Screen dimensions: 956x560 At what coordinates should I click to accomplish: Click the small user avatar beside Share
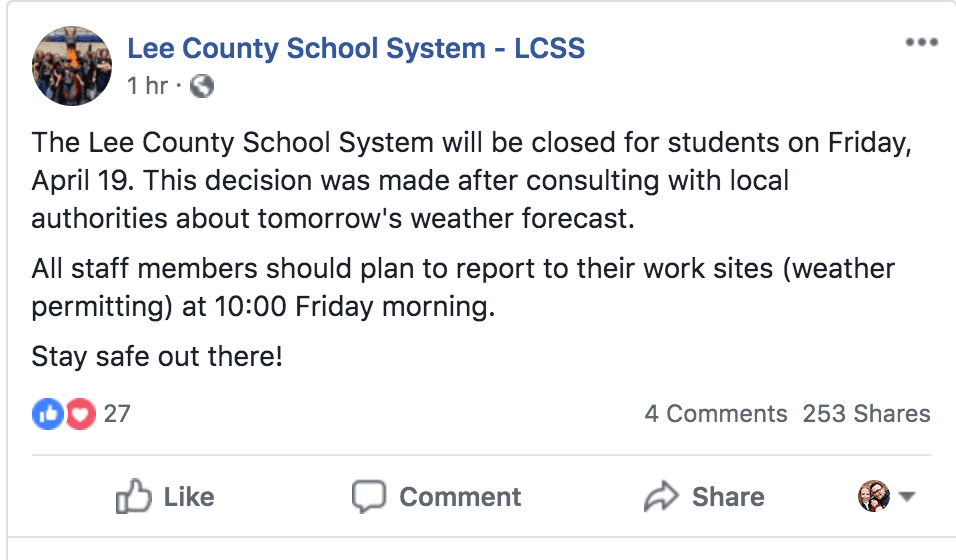[x=874, y=496]
